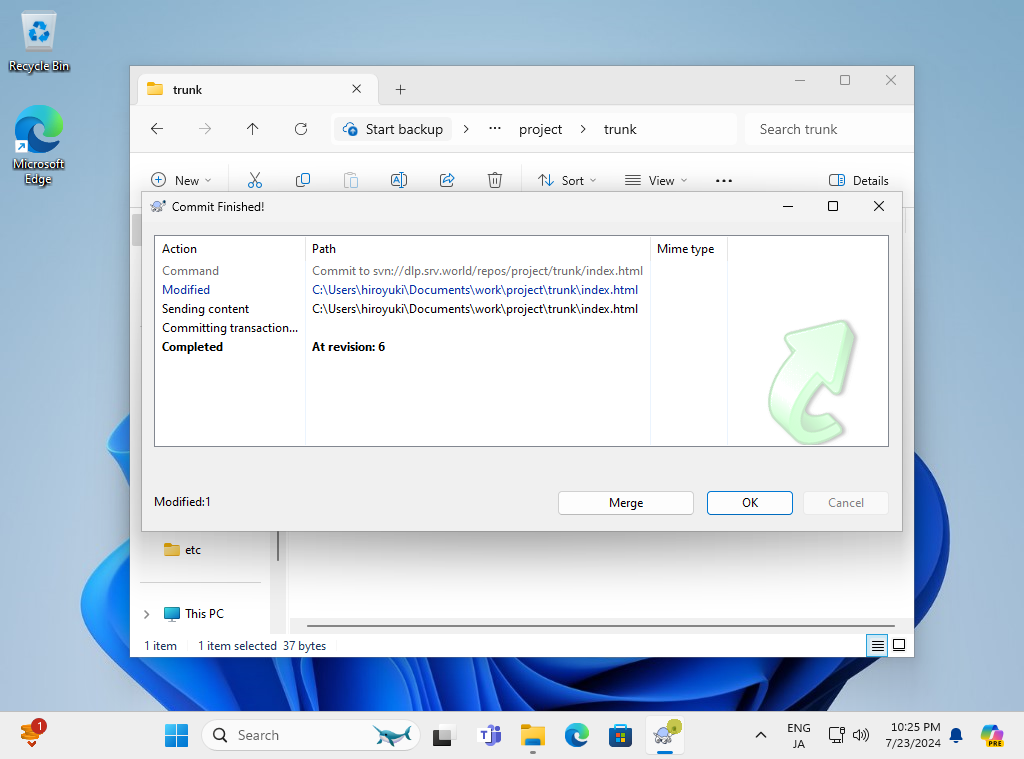Click Start backup in address bar

pos(394,129)
